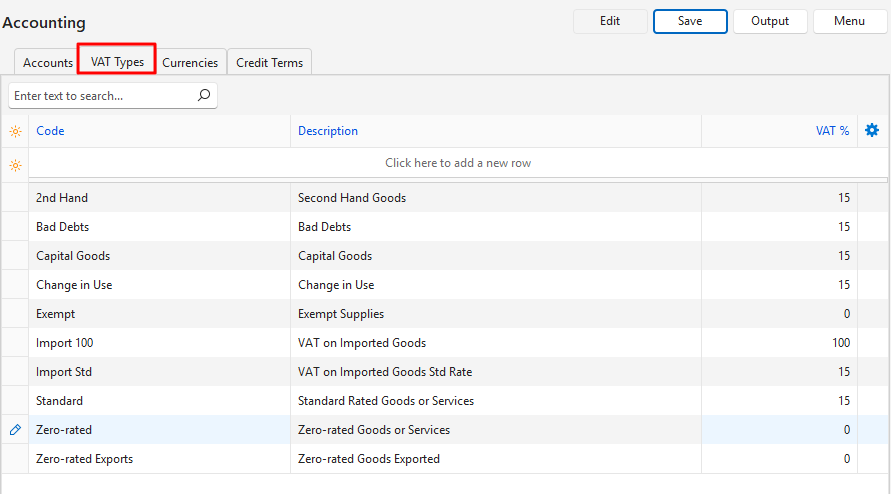Click into the search text field
891x494 pixels.
pos(100,96)
